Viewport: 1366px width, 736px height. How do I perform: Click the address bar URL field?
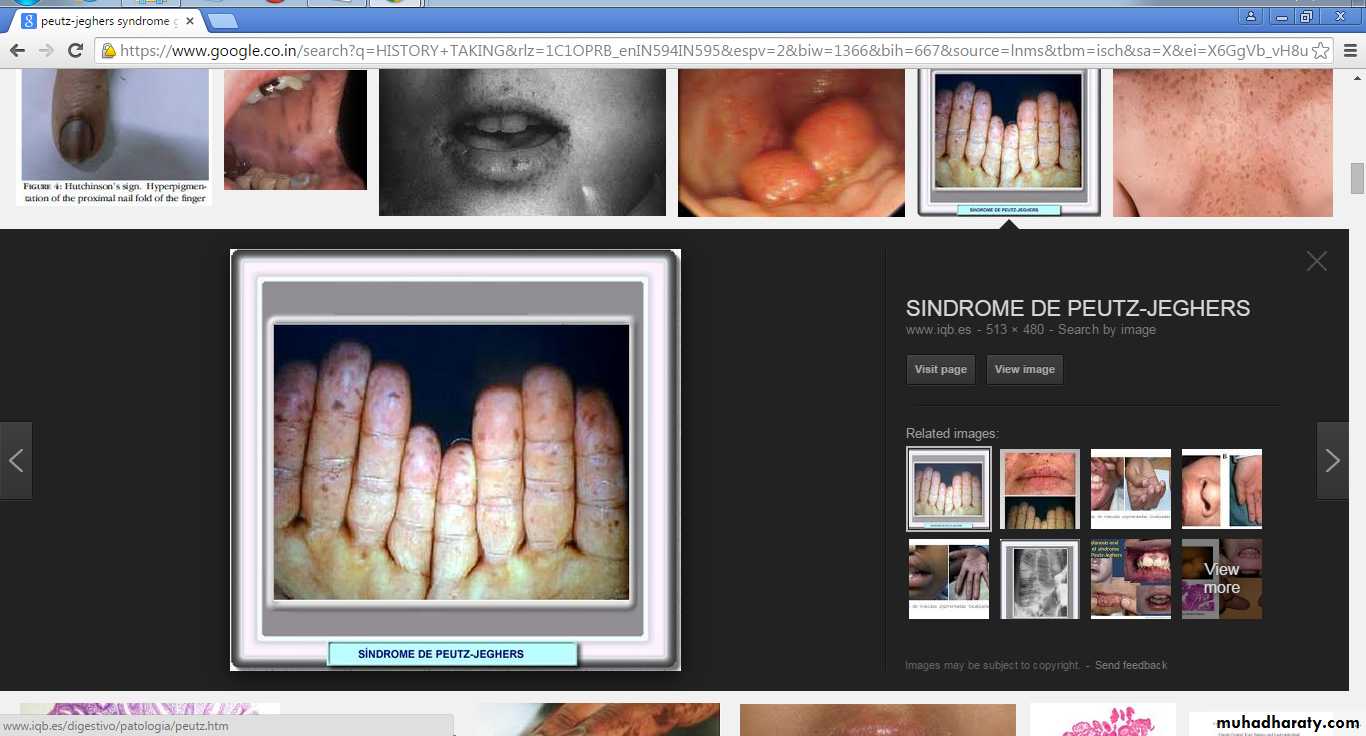tap(700, 50)
